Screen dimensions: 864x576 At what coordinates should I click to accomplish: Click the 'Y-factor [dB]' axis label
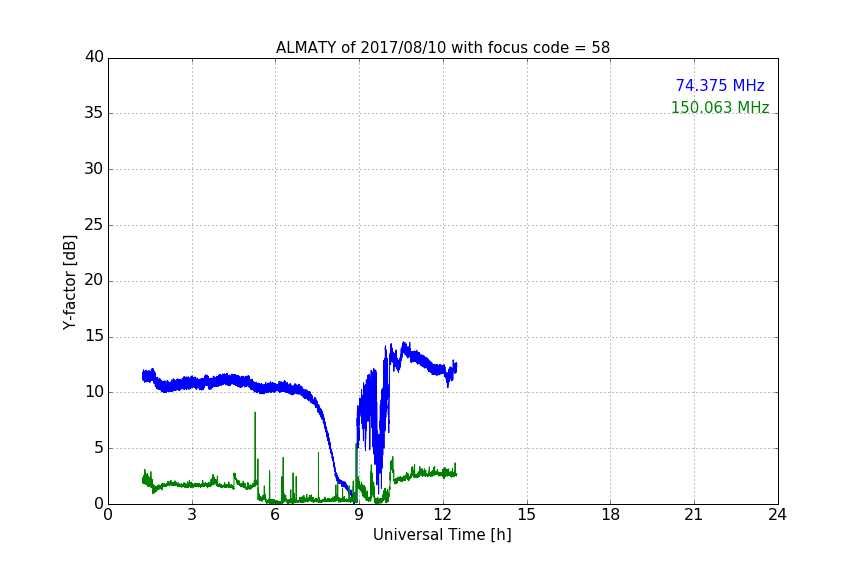(x=69, y=282)
